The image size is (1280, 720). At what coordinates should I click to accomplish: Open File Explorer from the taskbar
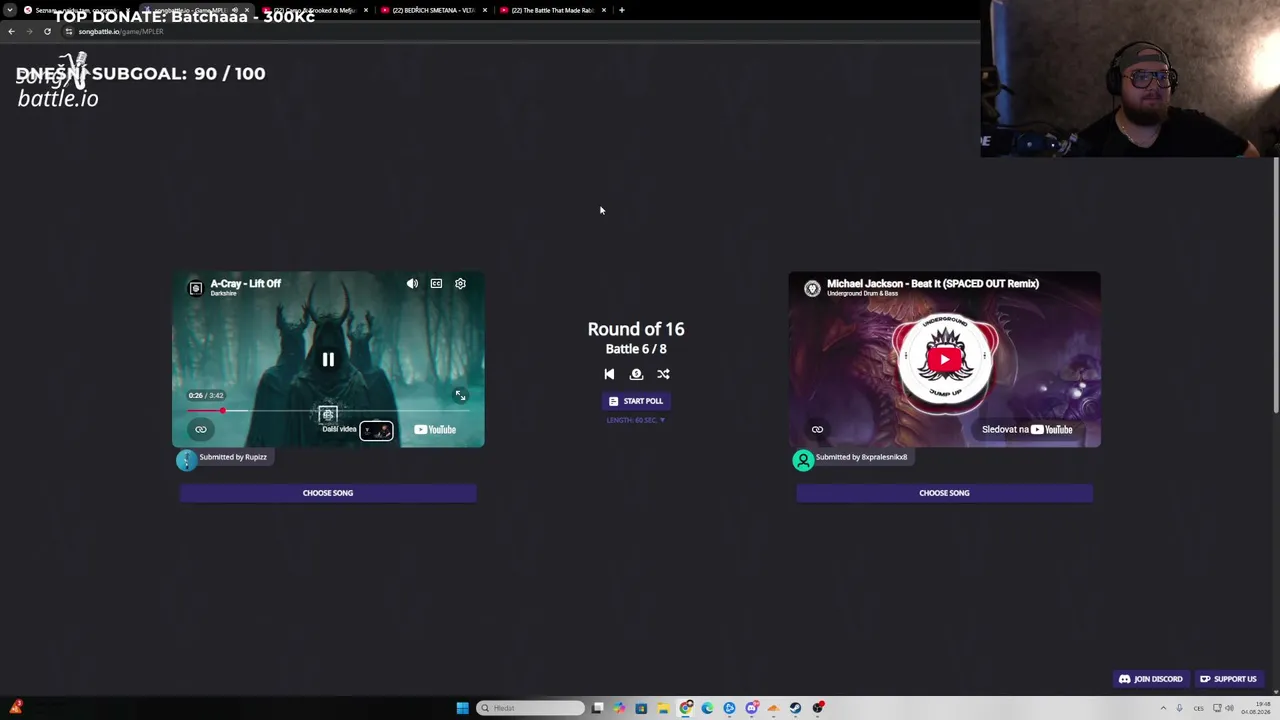pos(663,708)
